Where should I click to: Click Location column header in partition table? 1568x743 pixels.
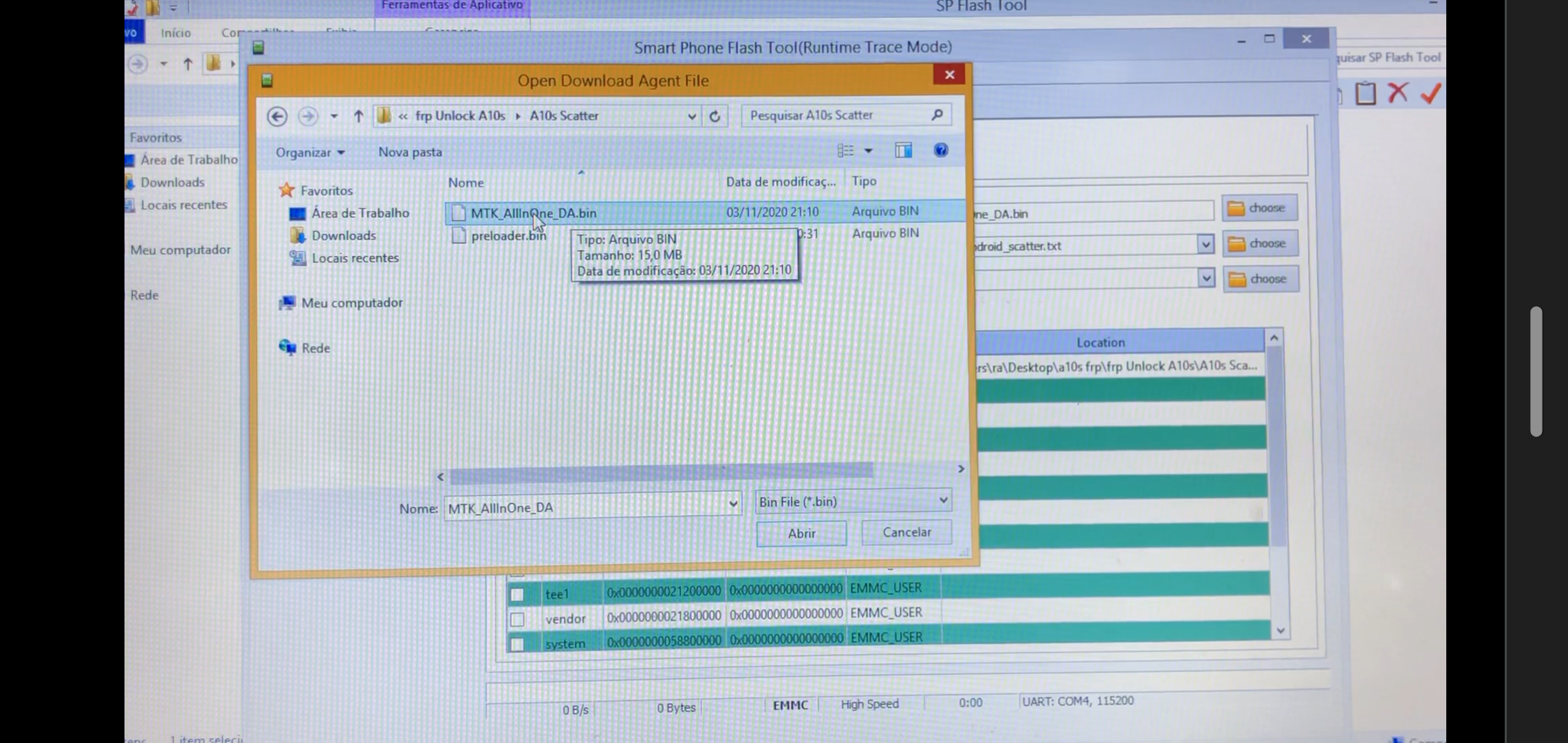click(1100, 342)
